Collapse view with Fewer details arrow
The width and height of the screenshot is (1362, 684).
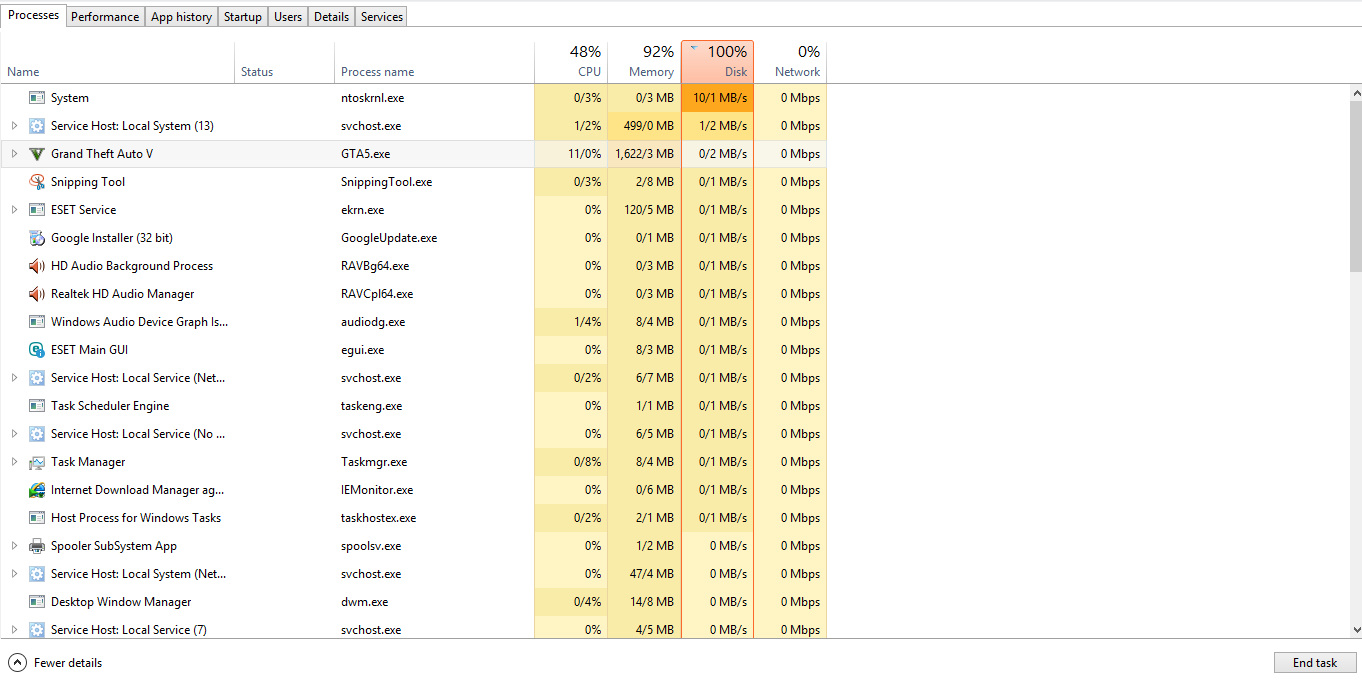[x=17, y=662]
